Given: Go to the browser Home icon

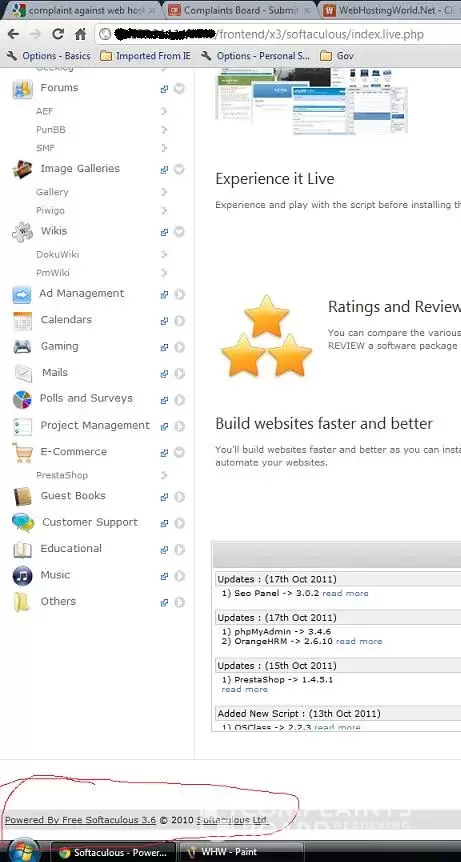Looking at the screenshot, I should point(80,34).
